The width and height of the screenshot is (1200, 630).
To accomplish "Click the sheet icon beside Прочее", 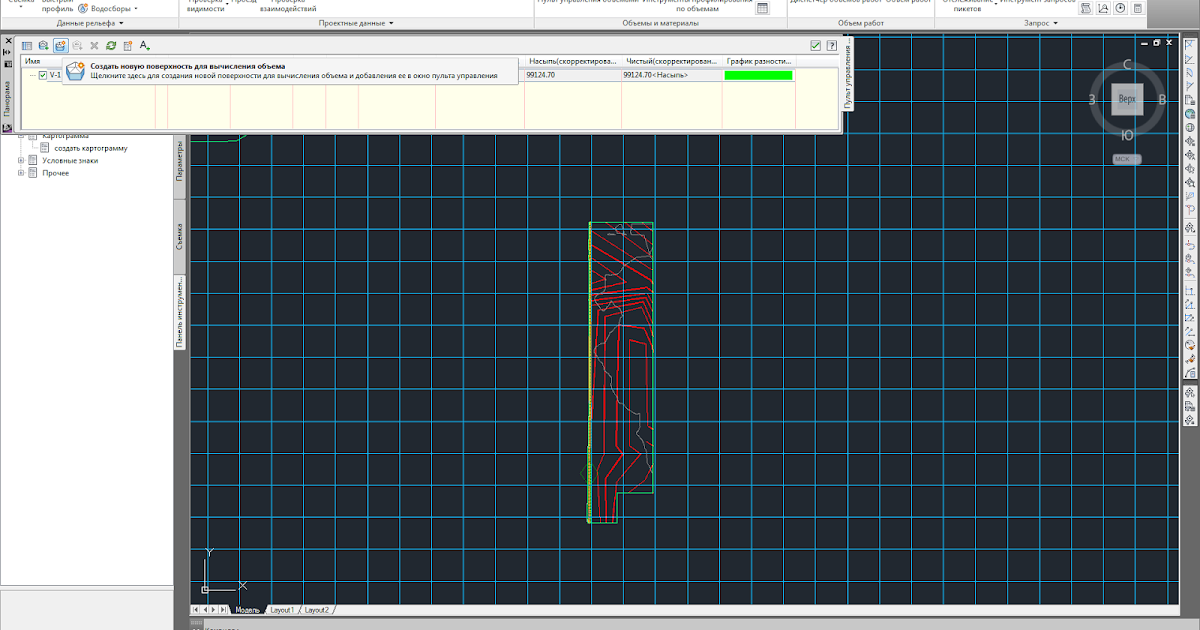I will [x=33, y=173].
